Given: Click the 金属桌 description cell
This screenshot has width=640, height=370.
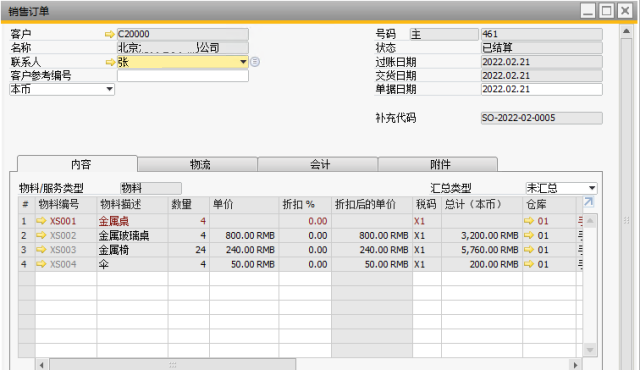Looking at the screenshot, I should (133, 221).
